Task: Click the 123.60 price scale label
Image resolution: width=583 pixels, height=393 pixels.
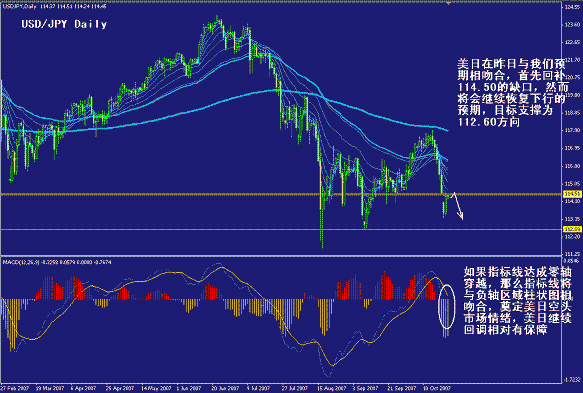Action: [573, 25]
